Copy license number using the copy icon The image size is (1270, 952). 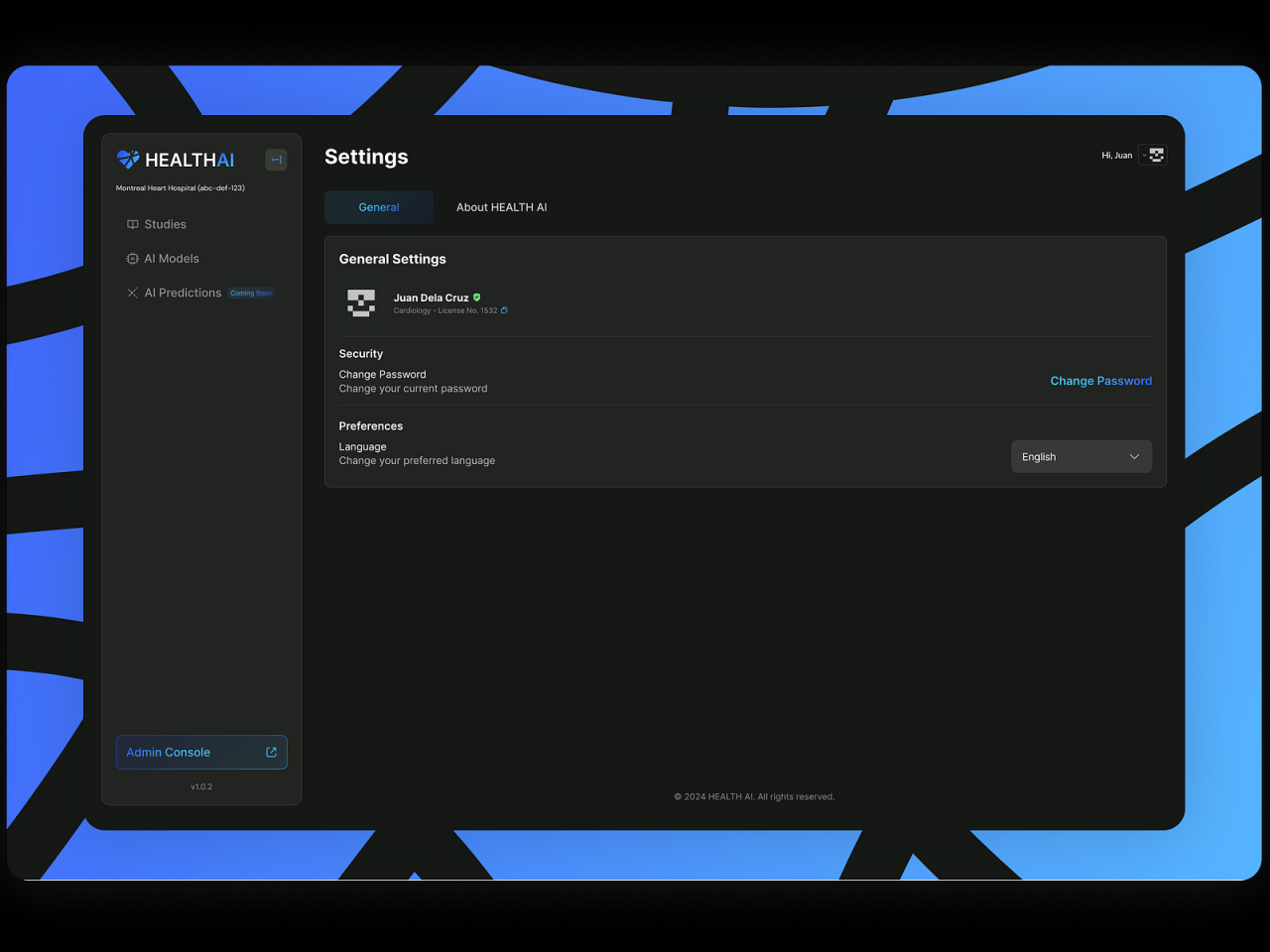[504, 310]
